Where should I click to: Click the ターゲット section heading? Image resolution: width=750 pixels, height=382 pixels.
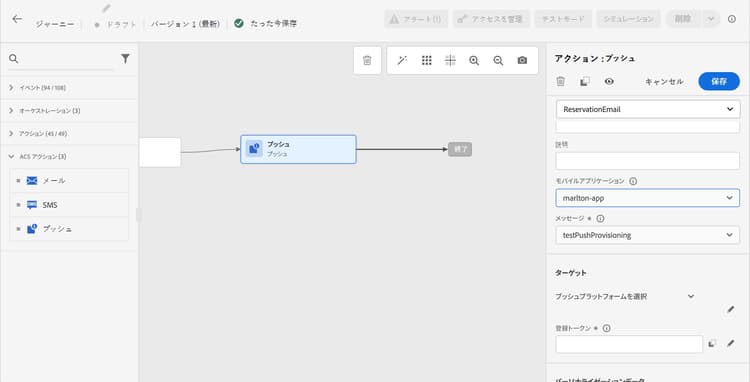pyautogui.click(x=571, y=273)
